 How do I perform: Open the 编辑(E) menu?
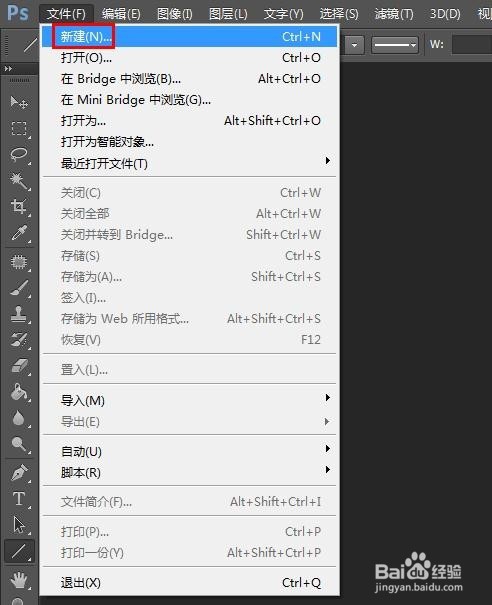121,14
